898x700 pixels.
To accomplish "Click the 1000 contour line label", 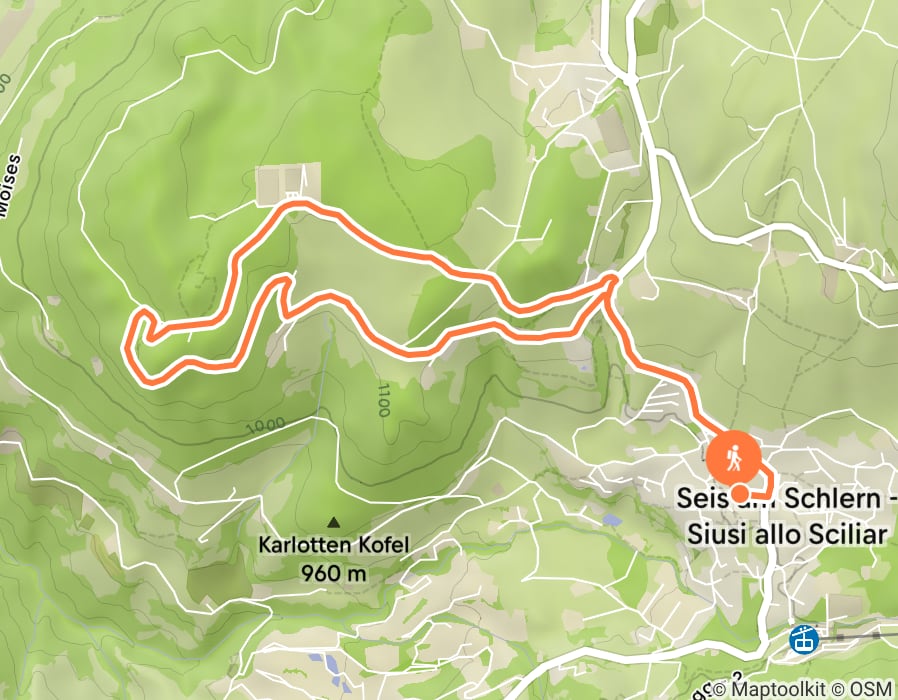I will (266, 425).
